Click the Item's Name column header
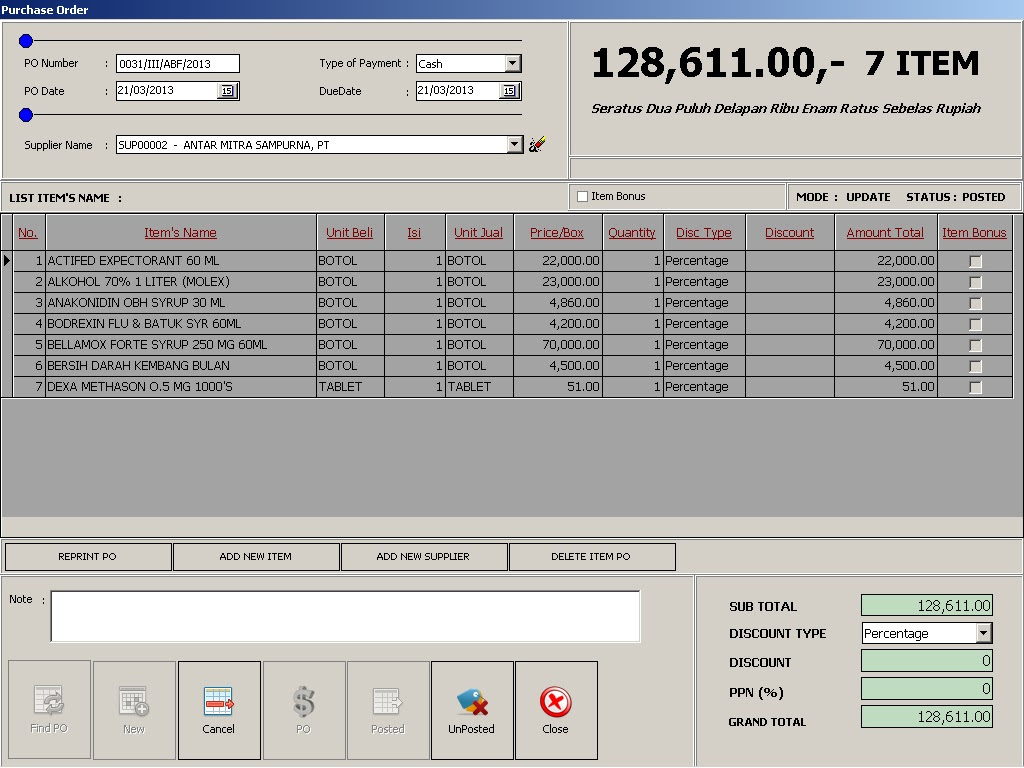The width and height of the screenshot is (1024, 768). coord(180,232)
